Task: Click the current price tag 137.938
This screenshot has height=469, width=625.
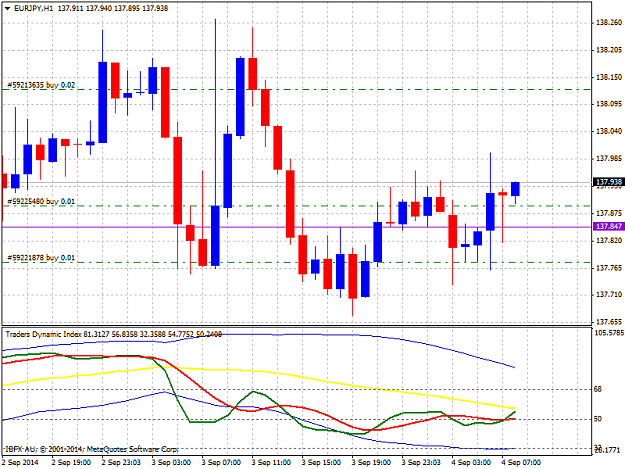Action: click(608, 182)
